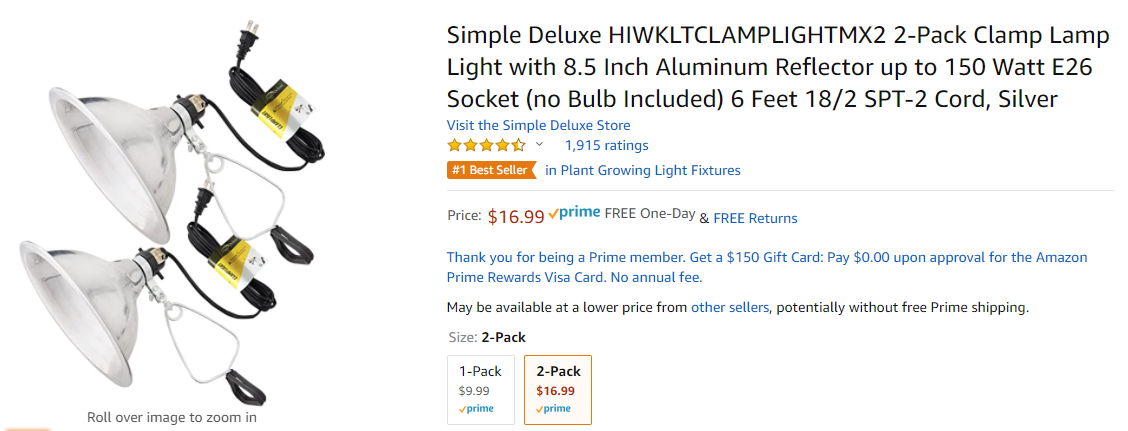Click the bottom lamp reflector in image
The width and height of the screenshot is (1128, 431).
[x=79, y=311]
